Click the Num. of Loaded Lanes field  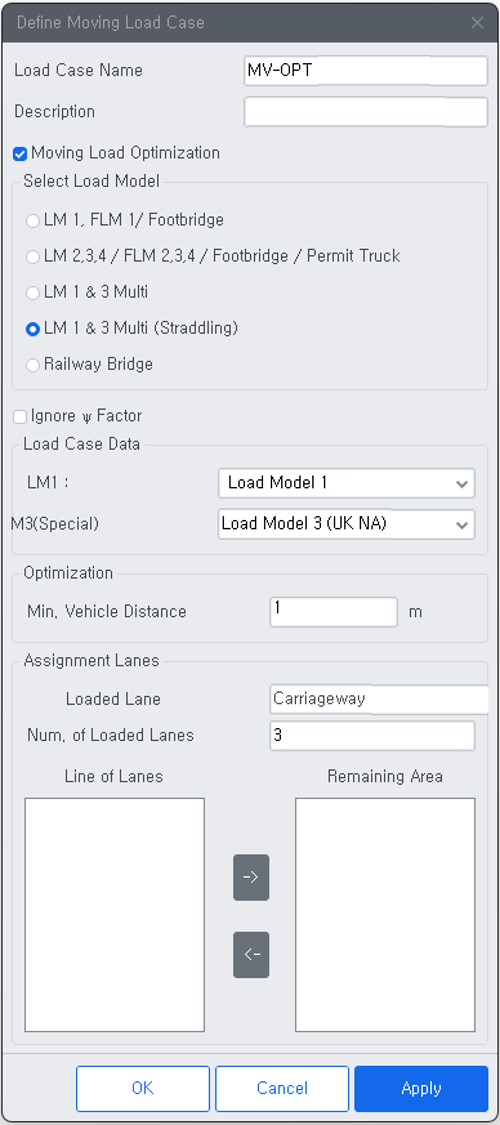pos(372,735)
